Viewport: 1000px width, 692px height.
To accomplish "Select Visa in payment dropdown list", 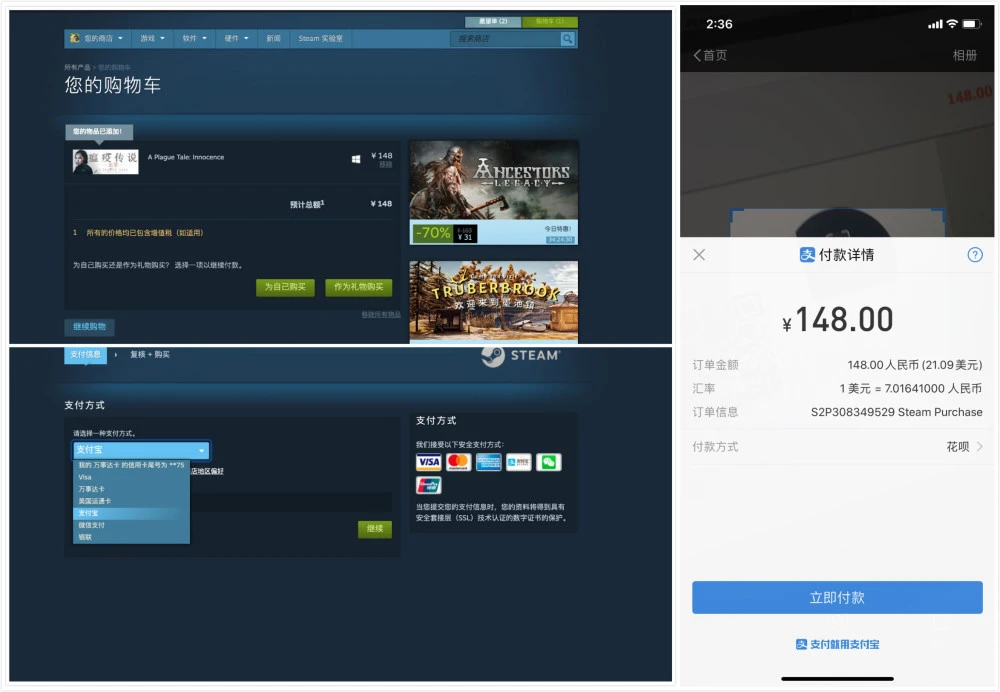I will (x=131, y=477).
